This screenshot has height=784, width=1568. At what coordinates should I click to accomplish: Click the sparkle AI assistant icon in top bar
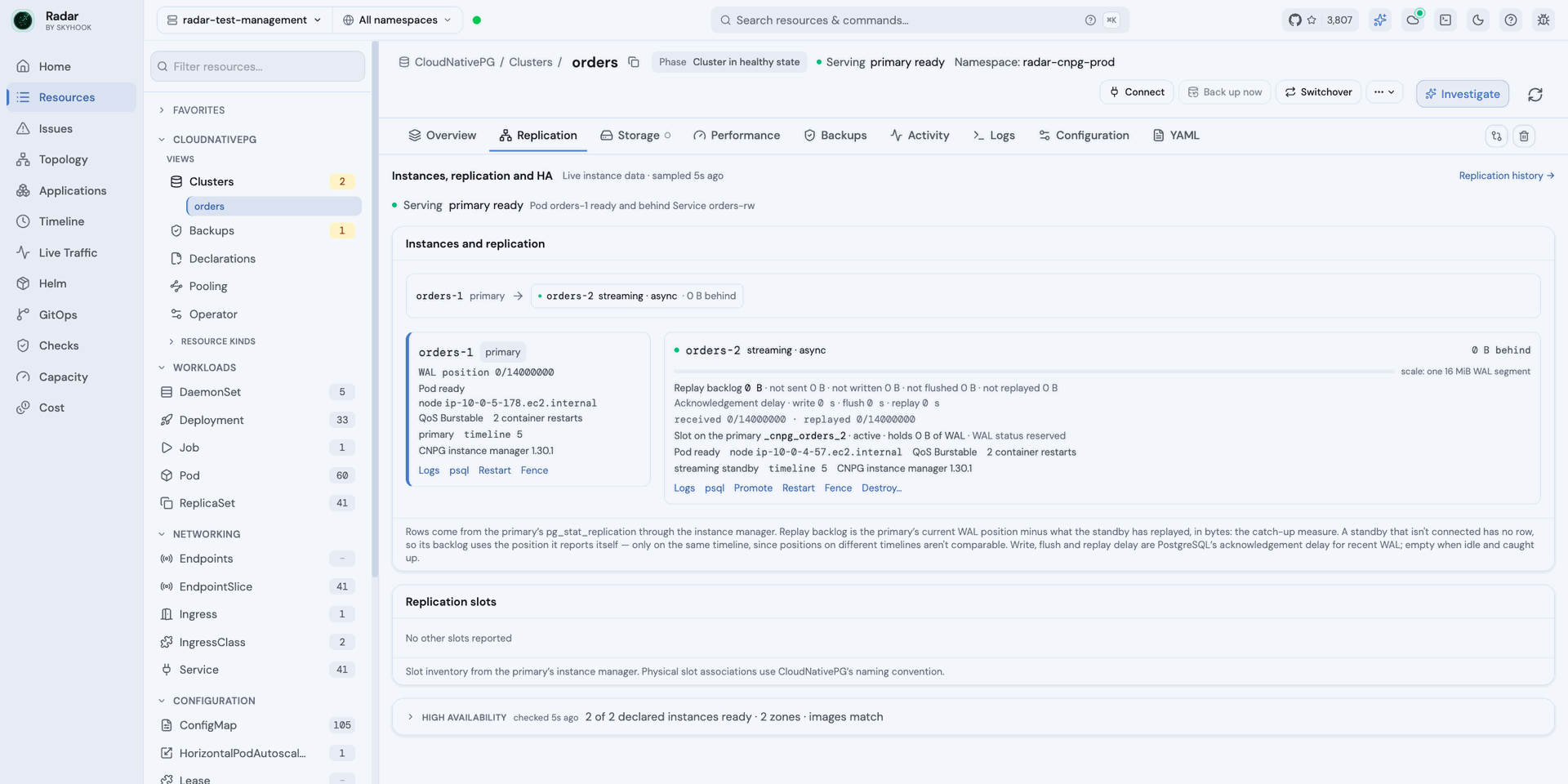1380,20
